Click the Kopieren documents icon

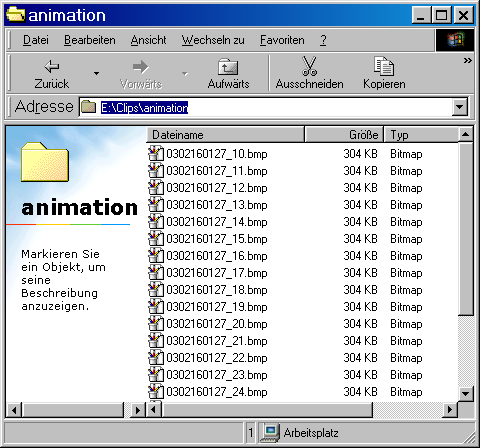tap(384, 66)
